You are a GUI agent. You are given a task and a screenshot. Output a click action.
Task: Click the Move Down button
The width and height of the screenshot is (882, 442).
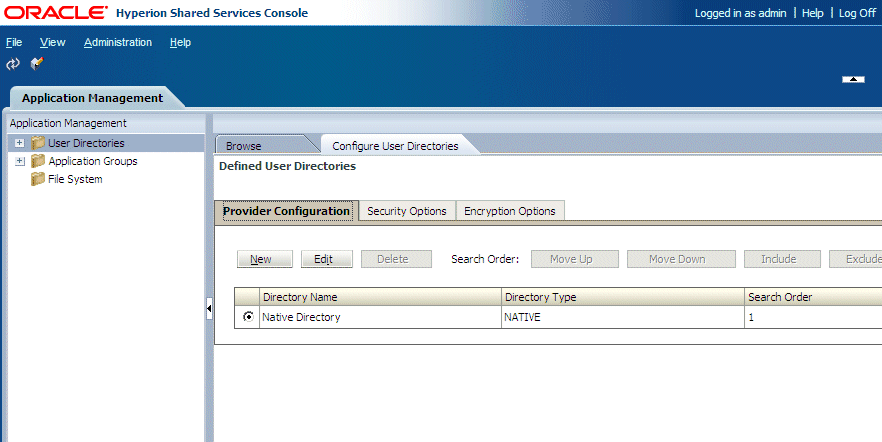pos(681,259)
